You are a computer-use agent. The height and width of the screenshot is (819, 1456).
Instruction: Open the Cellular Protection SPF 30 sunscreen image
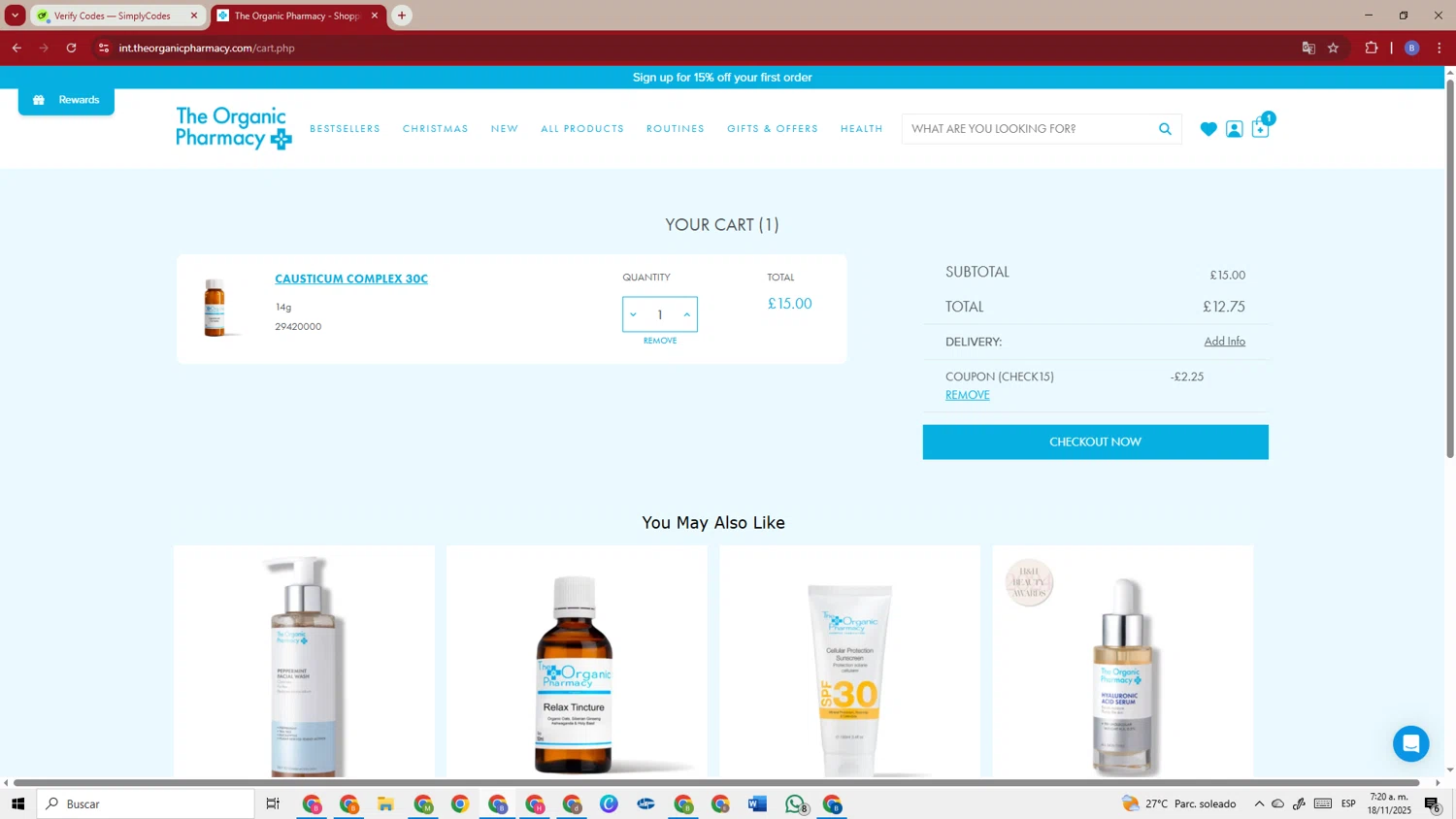coord(849,662)
